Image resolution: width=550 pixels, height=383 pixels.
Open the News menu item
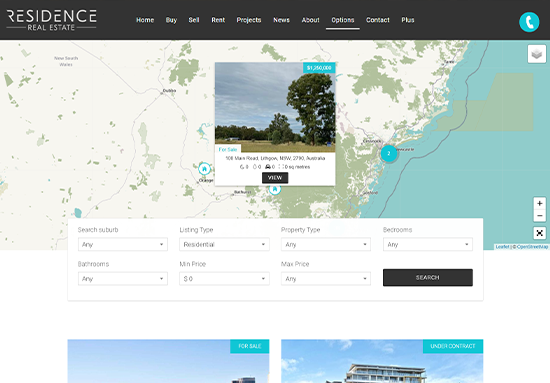[281, 20]
